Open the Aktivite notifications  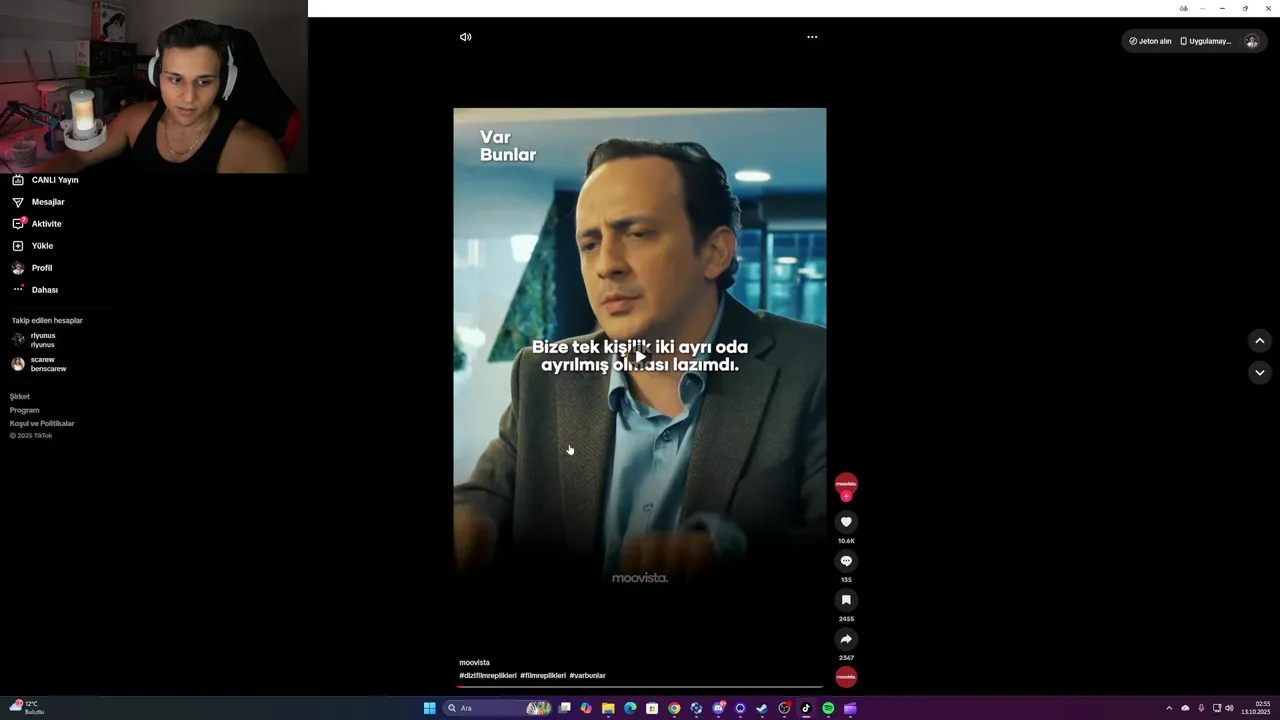pyautogui.click(x=37, y=224)
